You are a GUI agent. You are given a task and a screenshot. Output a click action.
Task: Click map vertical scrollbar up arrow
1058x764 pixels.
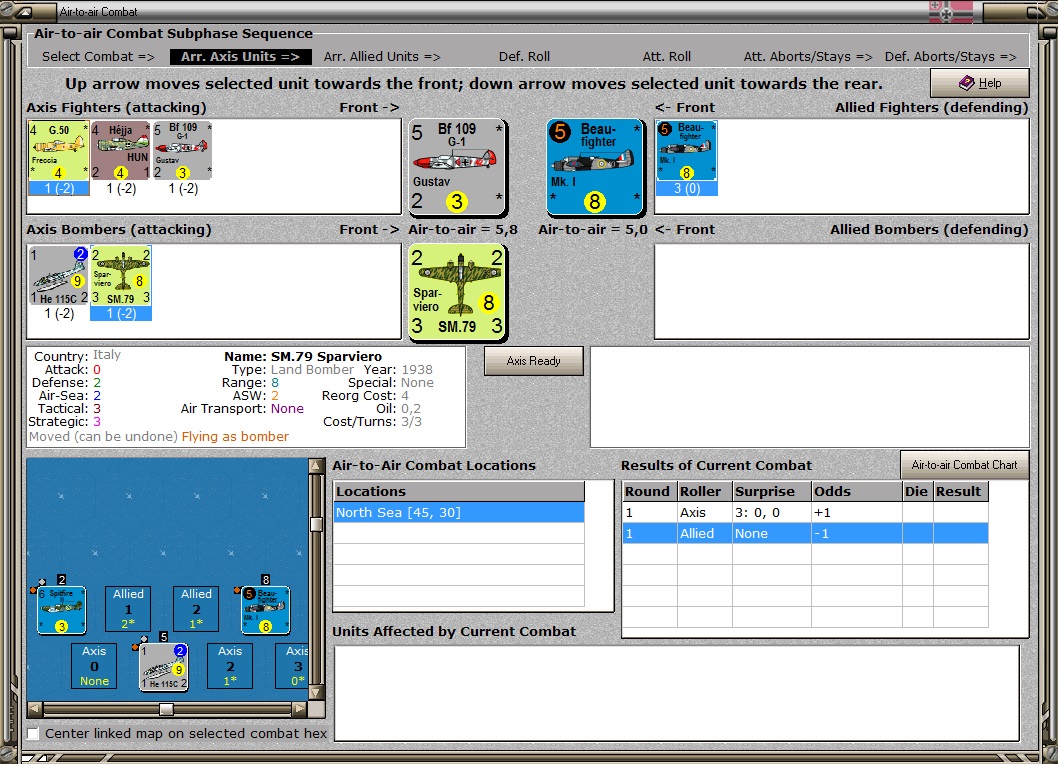tap(316, 466)
